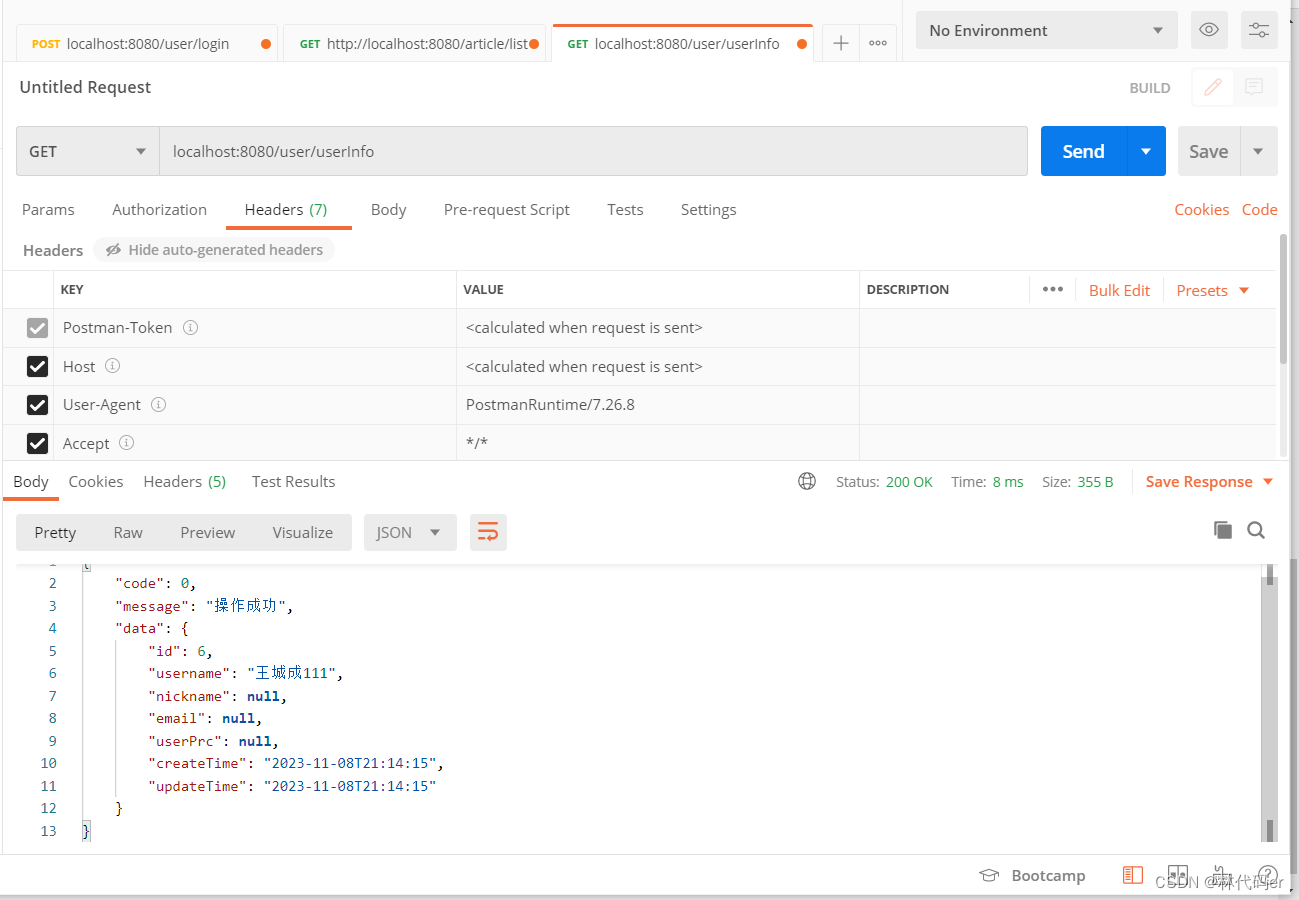
Task: Click unsaved dot on user/userInfo tab
Action: 802,44
